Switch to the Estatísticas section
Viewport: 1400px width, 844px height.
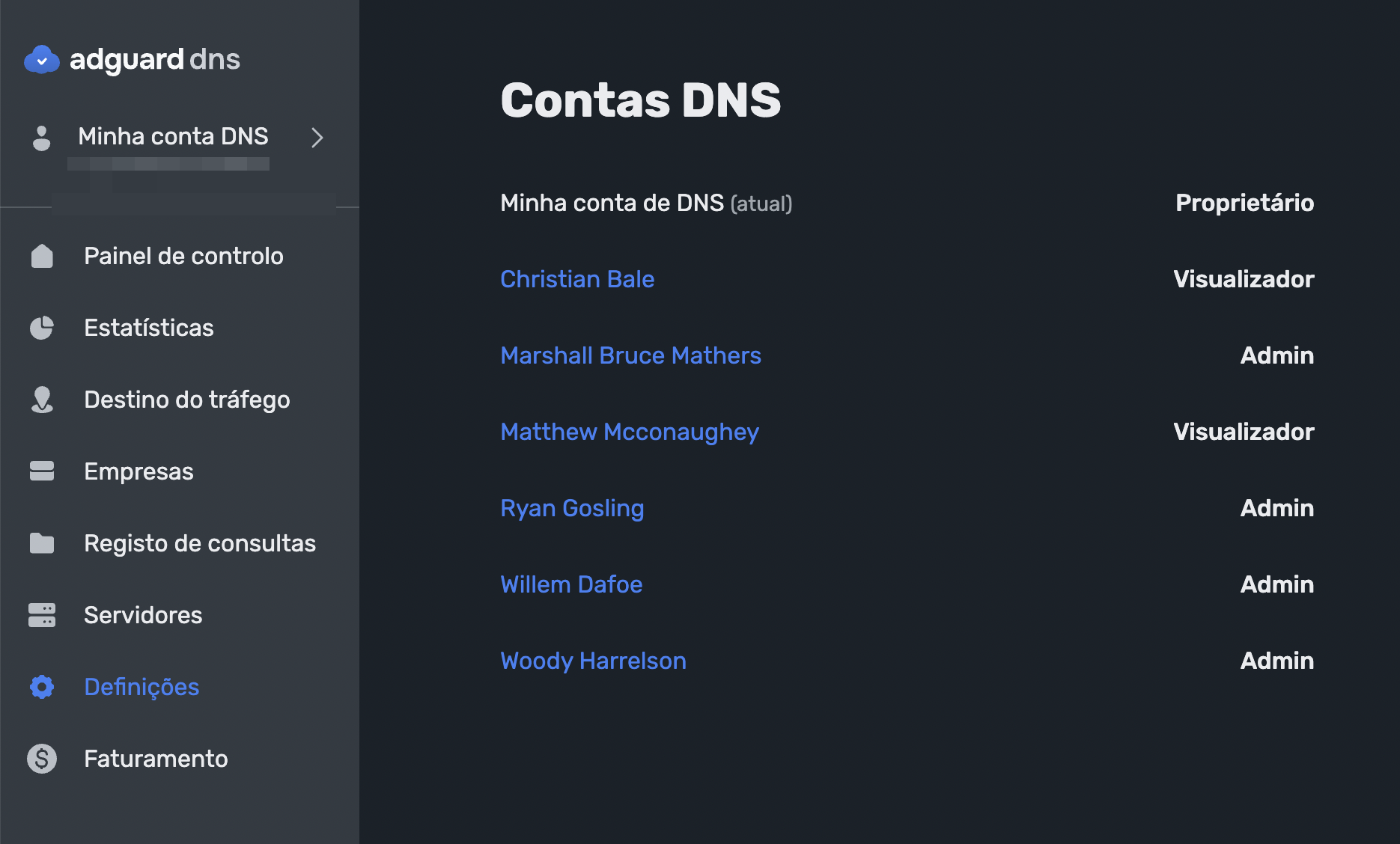point(149,327)
